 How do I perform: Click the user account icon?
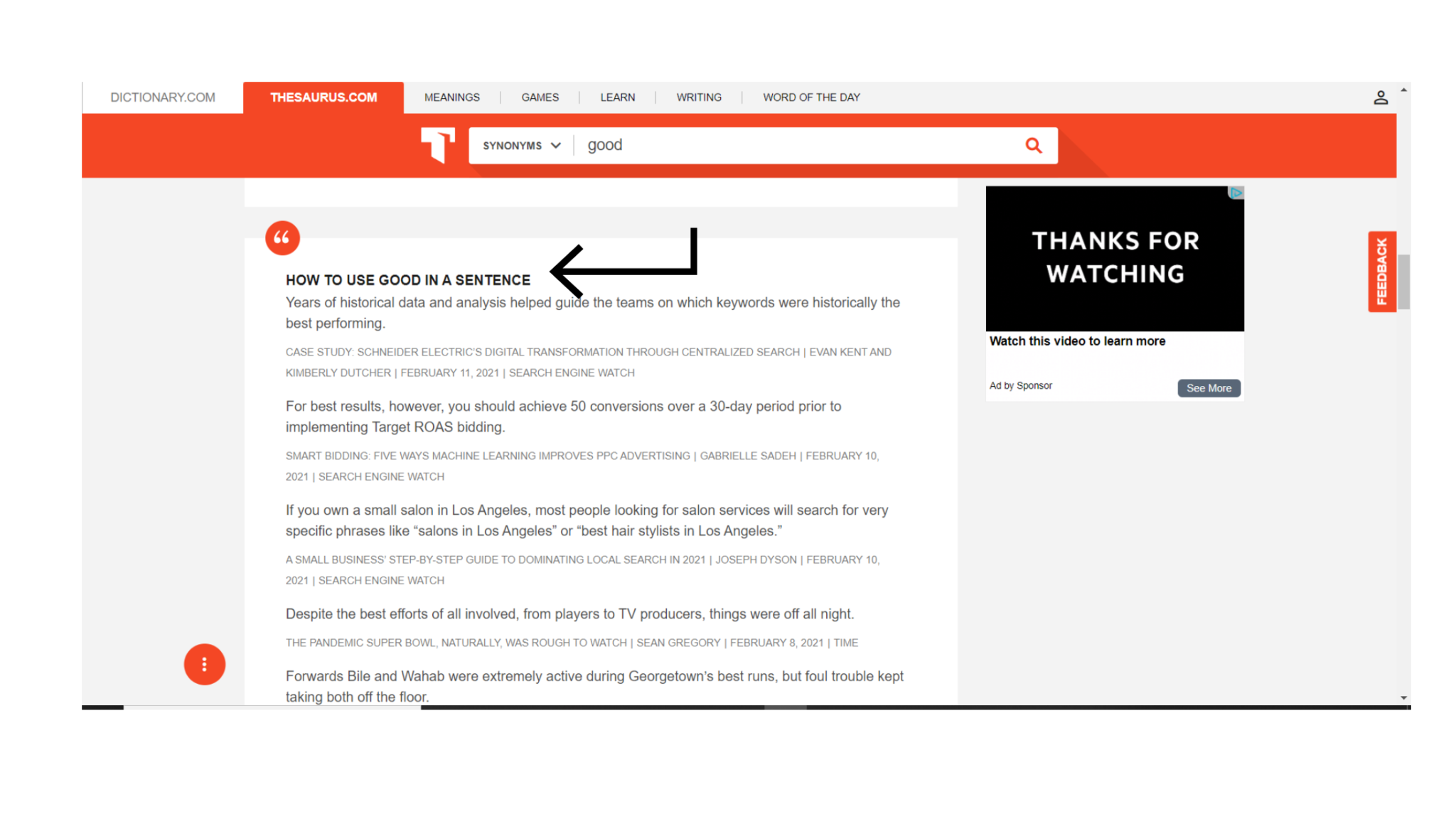1381,97
